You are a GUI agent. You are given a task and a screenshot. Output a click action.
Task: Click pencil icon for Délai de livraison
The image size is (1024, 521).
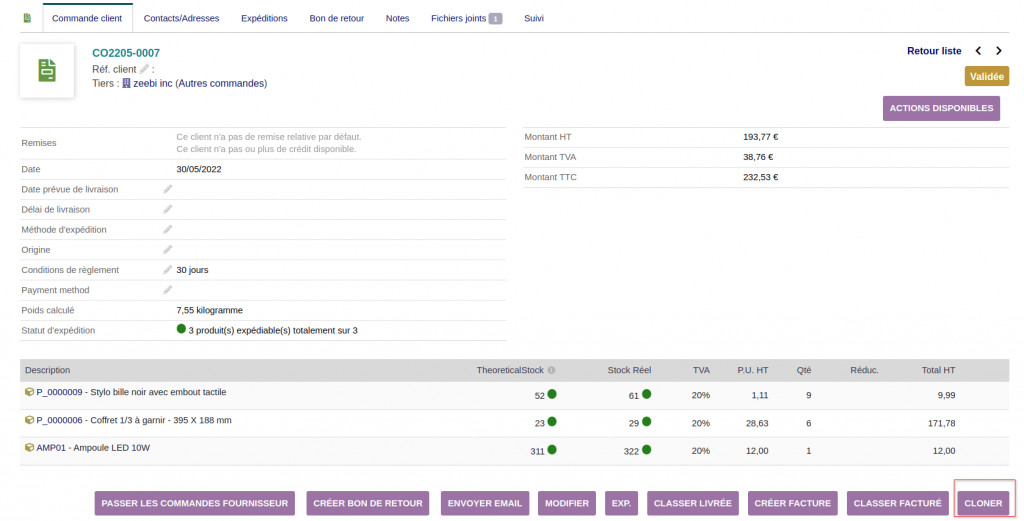168,210
